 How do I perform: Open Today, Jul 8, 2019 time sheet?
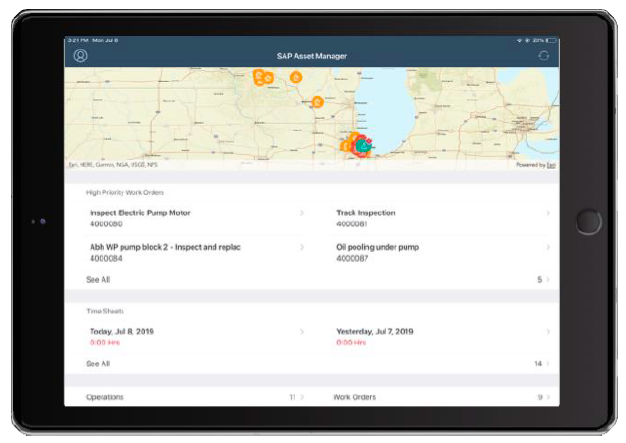coord(196,336)
